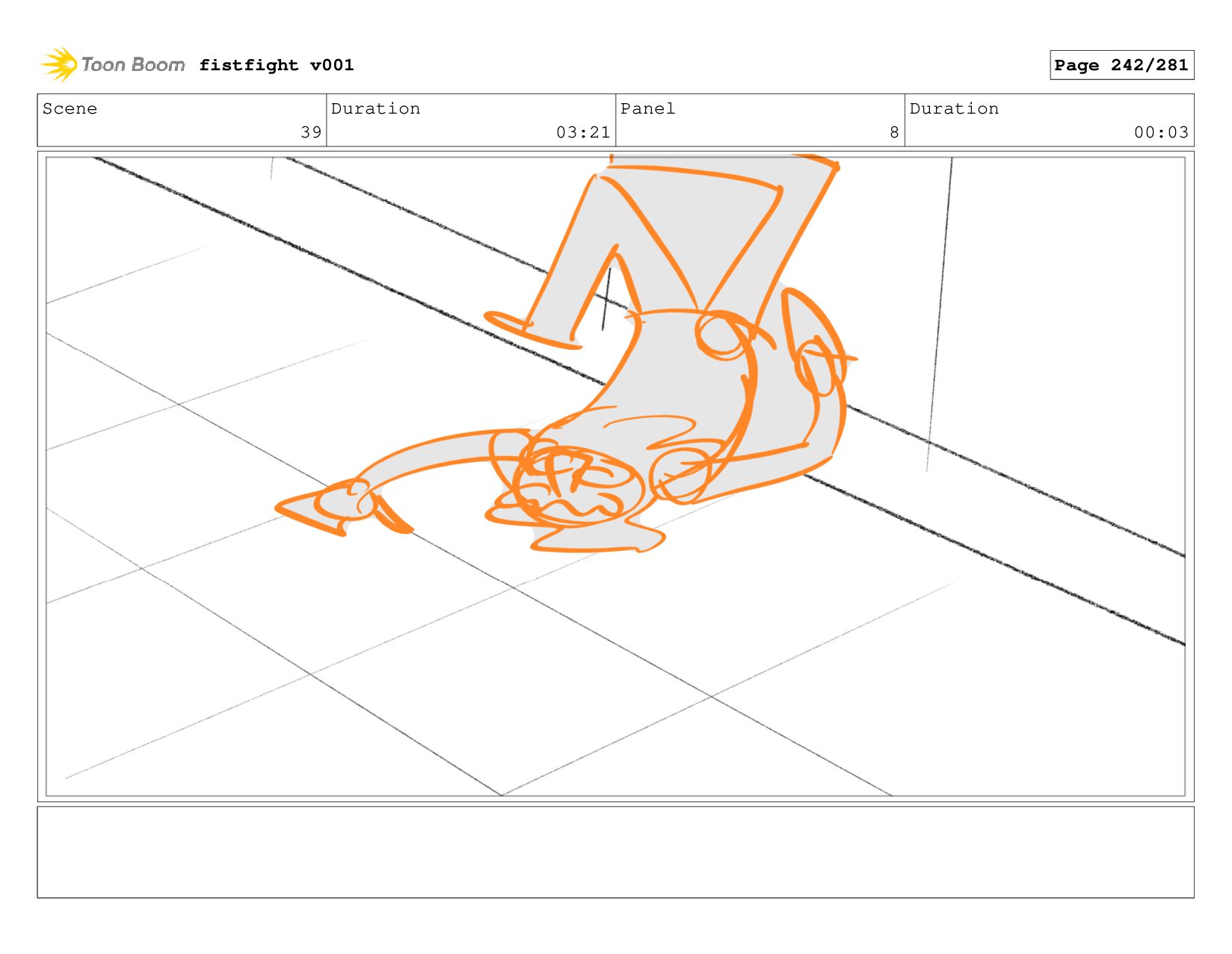Click the Toon Boom wordmark text

click(132, 65)
